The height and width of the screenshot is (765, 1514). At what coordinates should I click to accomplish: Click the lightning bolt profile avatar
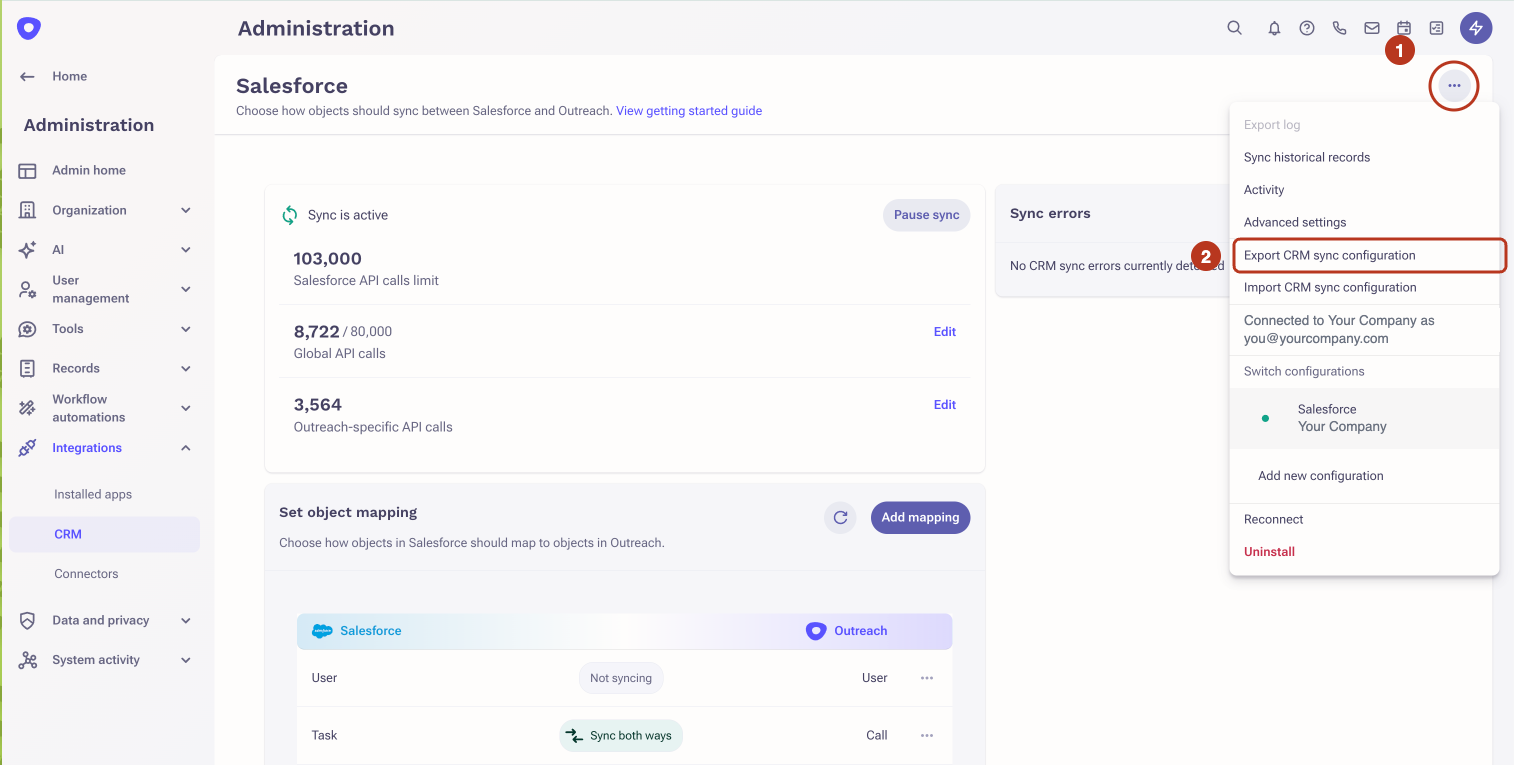click(x=1476, y=28)
